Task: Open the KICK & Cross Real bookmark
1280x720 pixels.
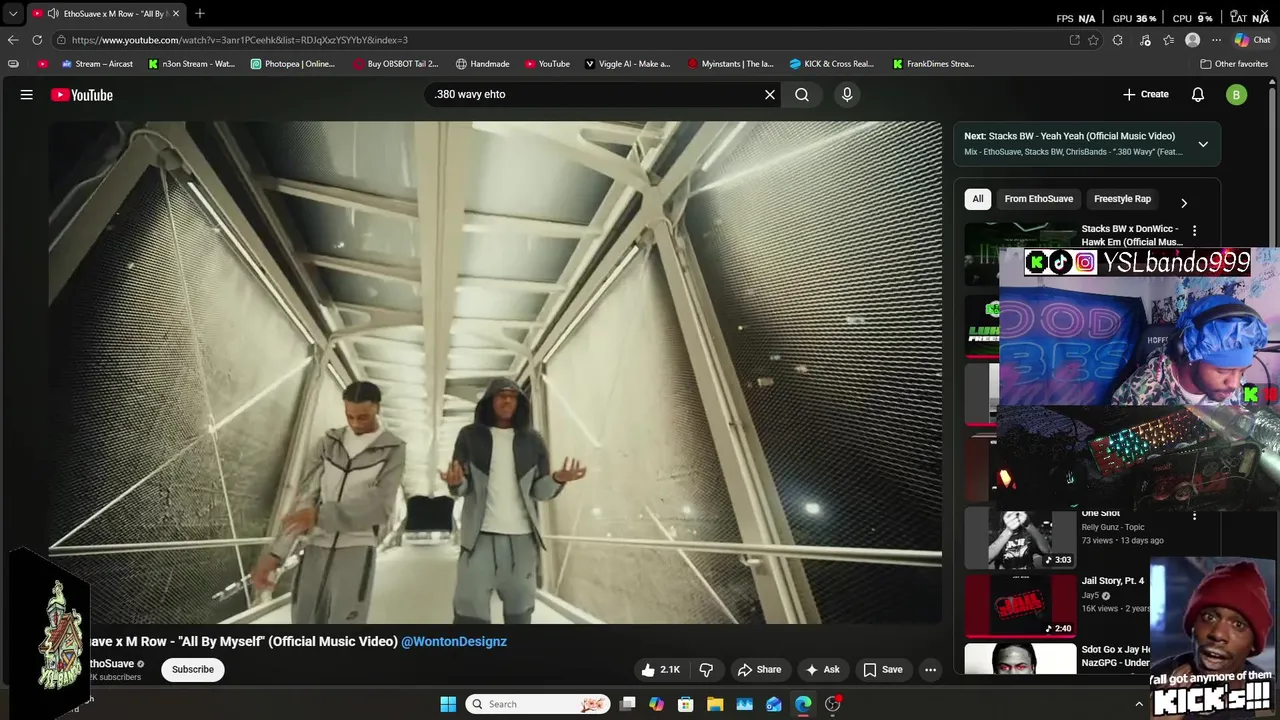Action: [x=832, y=64]
